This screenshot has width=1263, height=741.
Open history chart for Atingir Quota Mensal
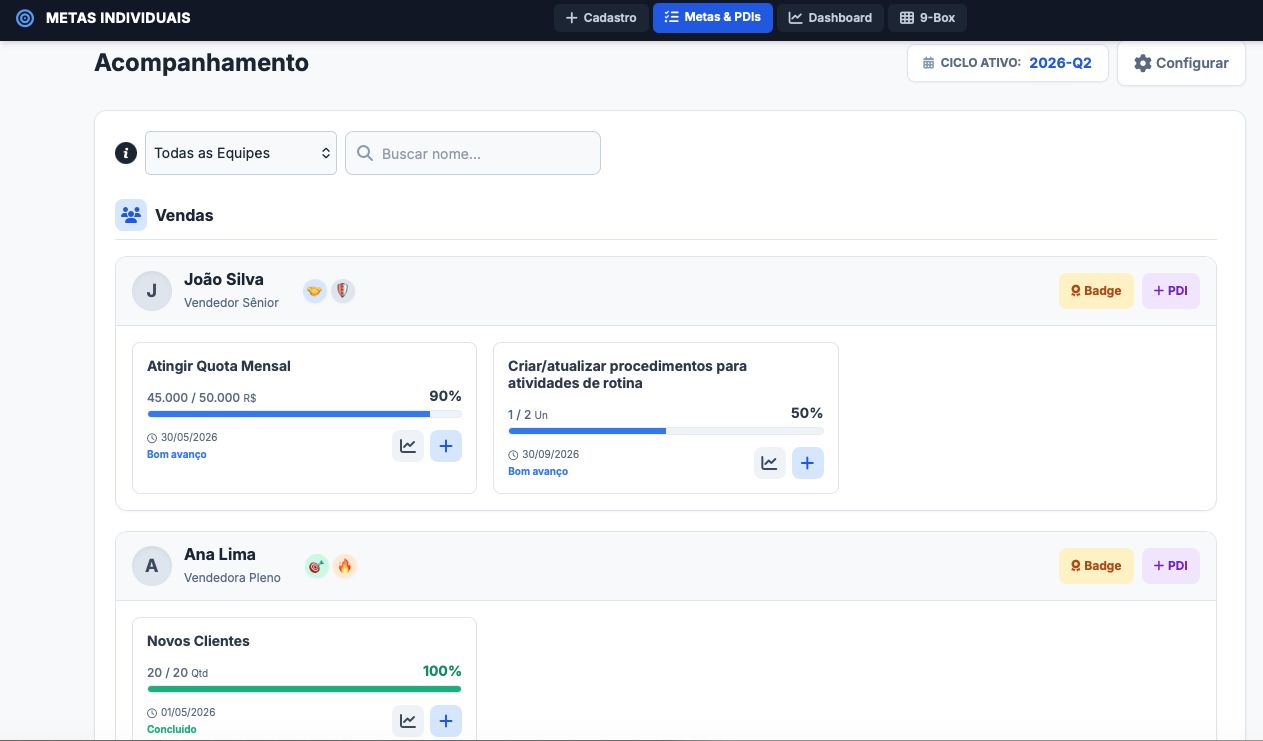pyautogui.click(x=408, y=446)
